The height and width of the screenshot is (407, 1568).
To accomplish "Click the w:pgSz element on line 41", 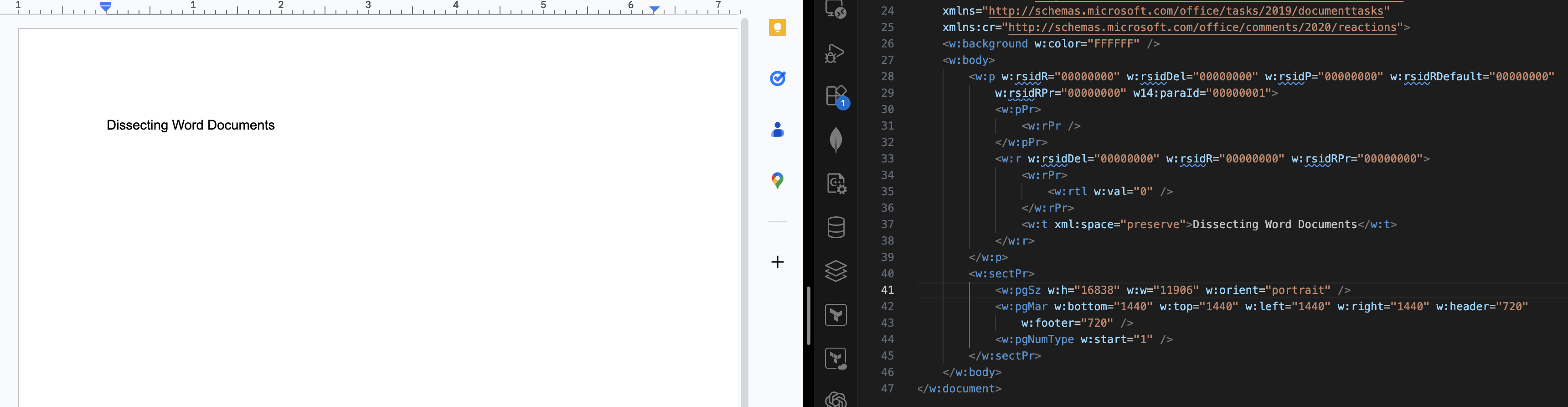I will (1173, 291).
